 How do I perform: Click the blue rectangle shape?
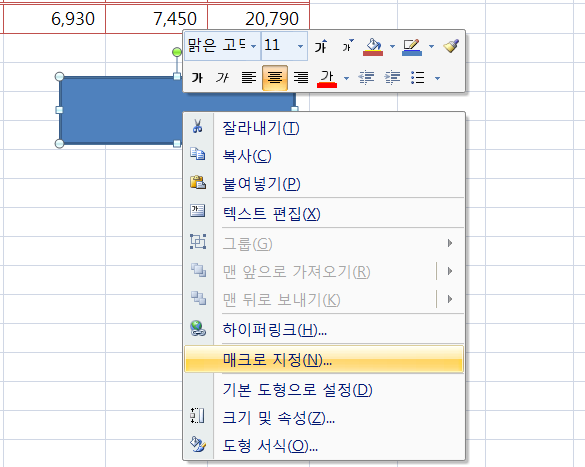coord(121,110)
